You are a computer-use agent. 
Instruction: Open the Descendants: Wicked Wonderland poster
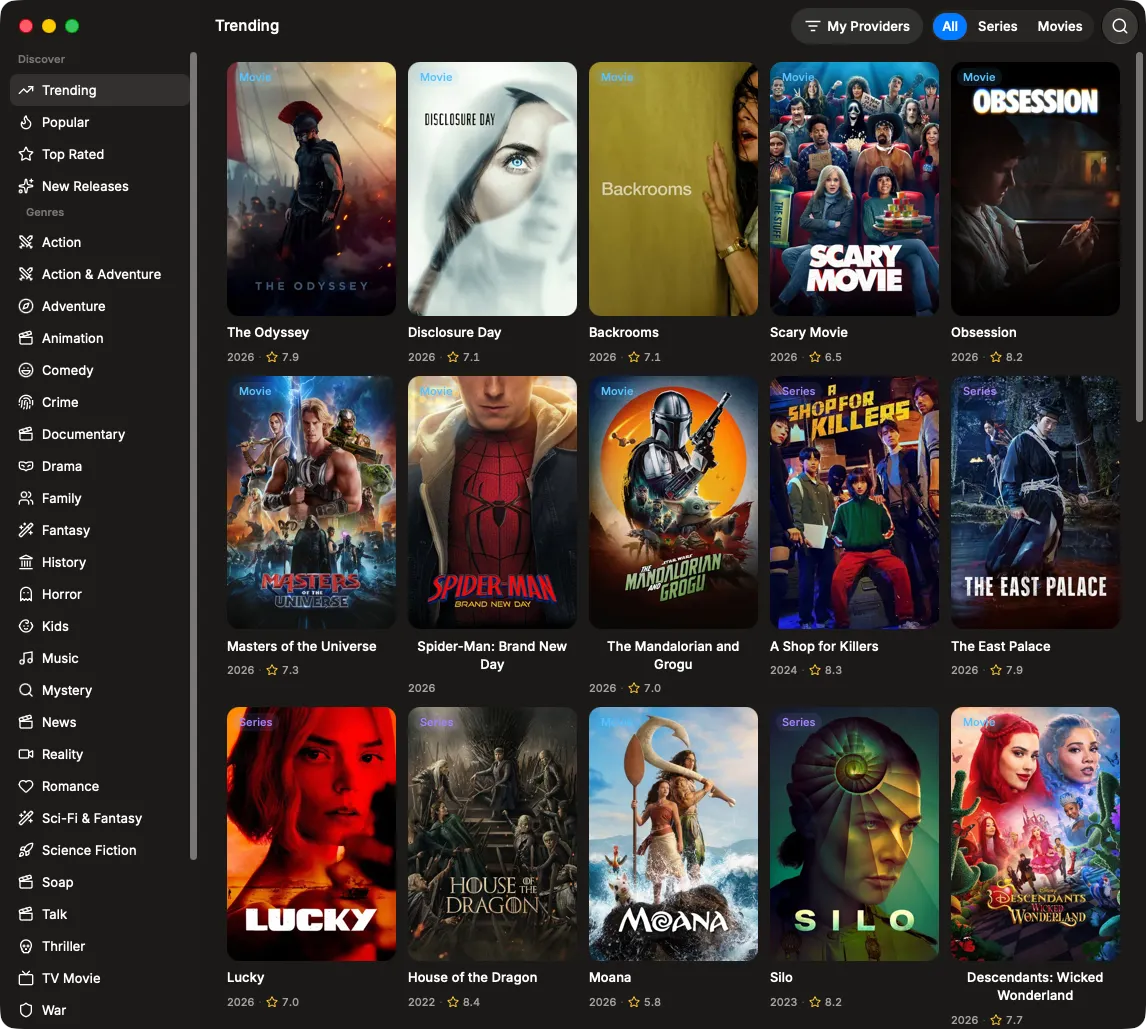point(1035,833)
